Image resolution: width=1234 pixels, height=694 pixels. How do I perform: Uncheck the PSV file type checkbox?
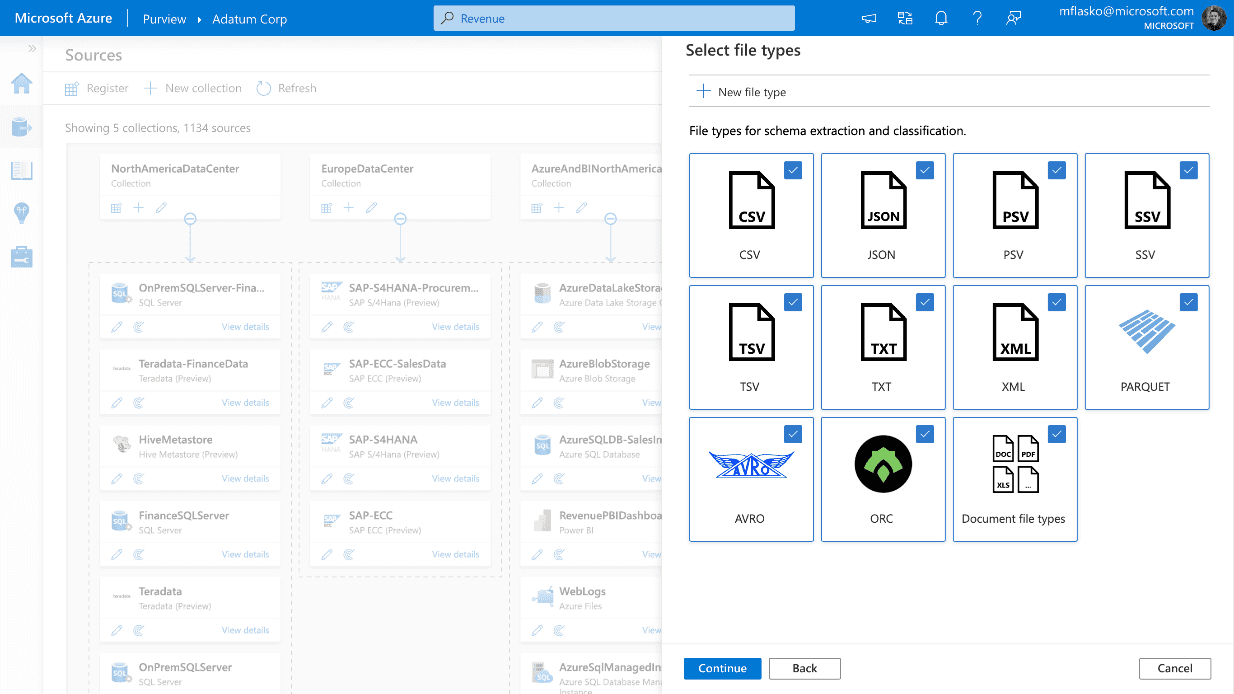1057,170
